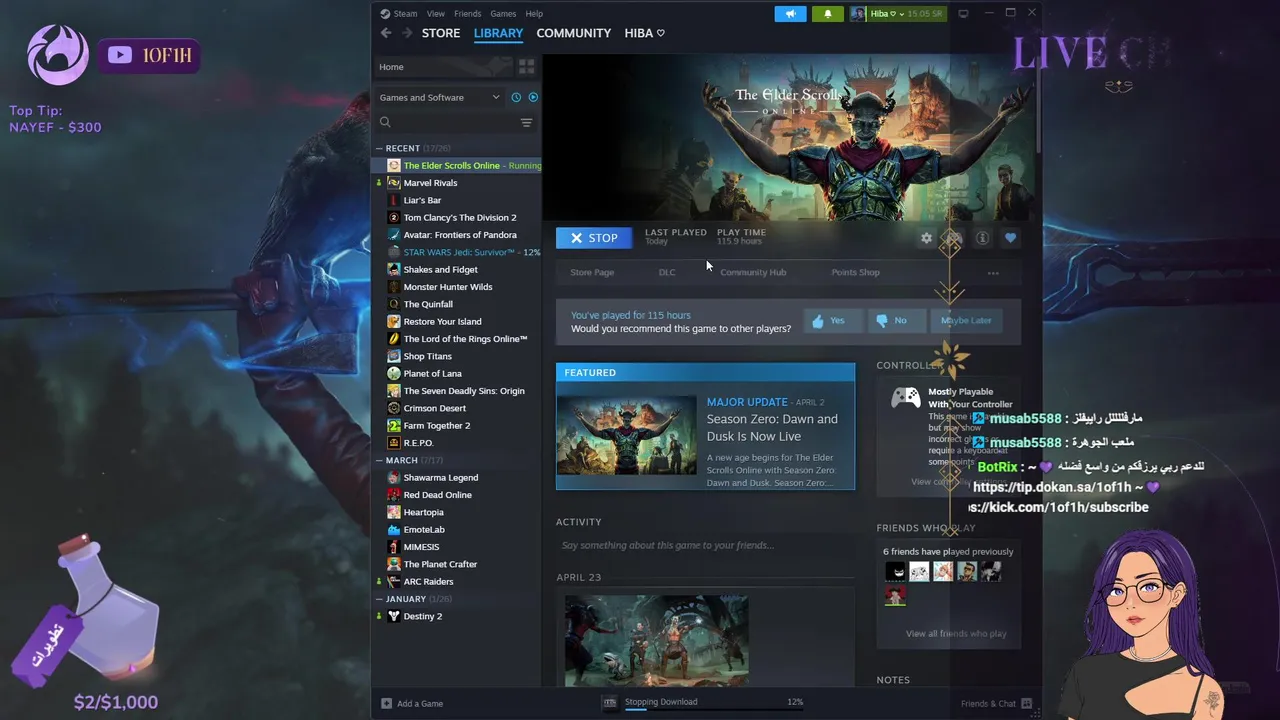The image size is (1280, 720).
Task: Click the activity comment input field
Action: coord(705,545)
